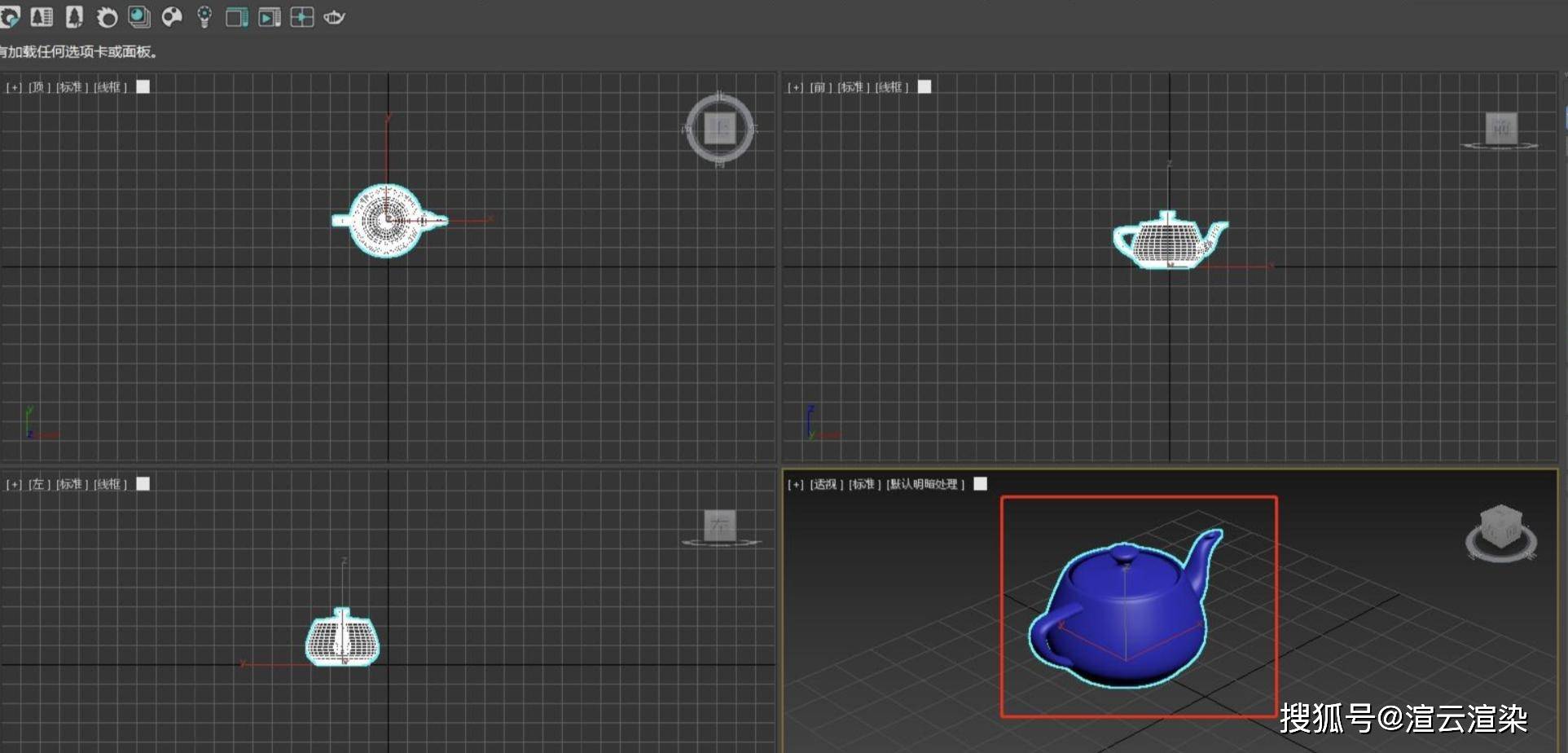Open the material editor sphere icon
Screen dimensions: 1568x753
(139, 16)
